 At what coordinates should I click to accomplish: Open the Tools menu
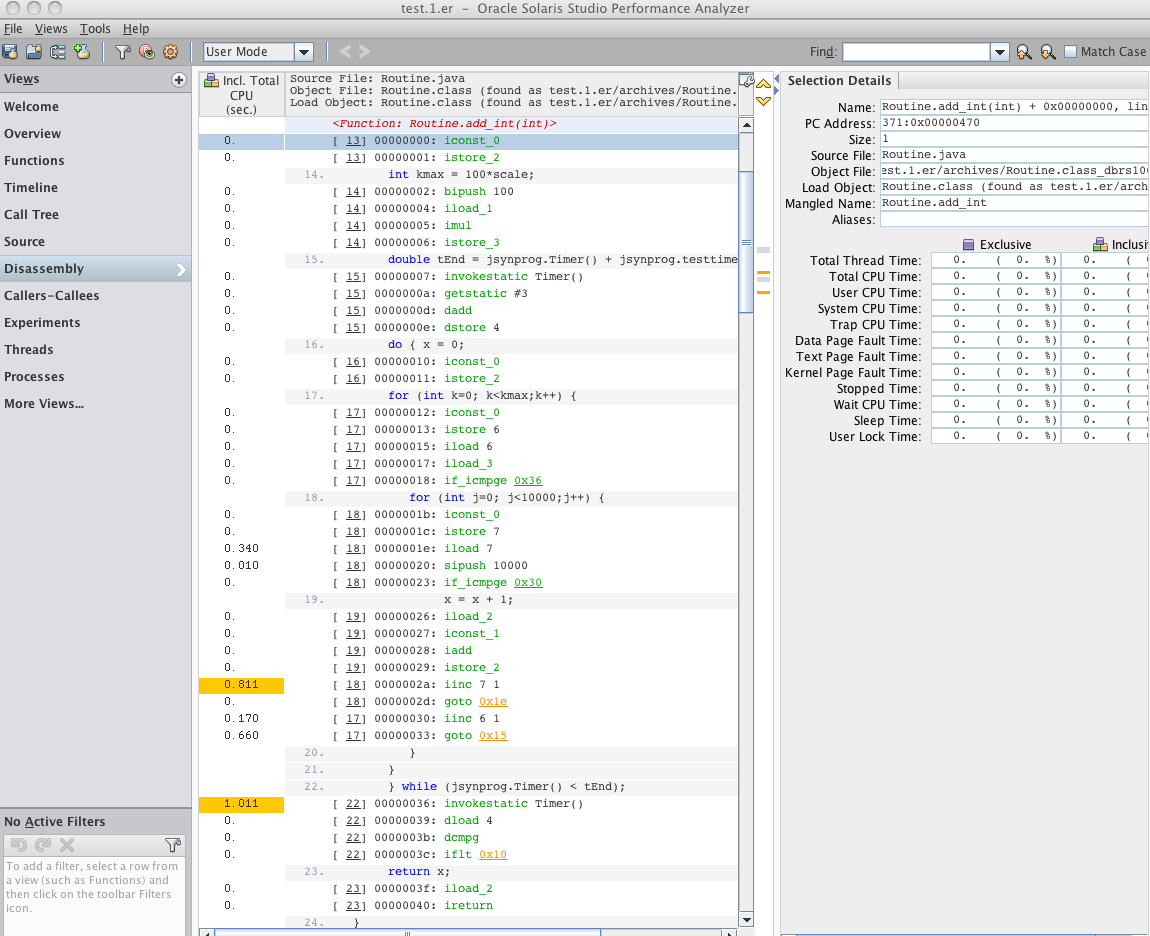95,29
